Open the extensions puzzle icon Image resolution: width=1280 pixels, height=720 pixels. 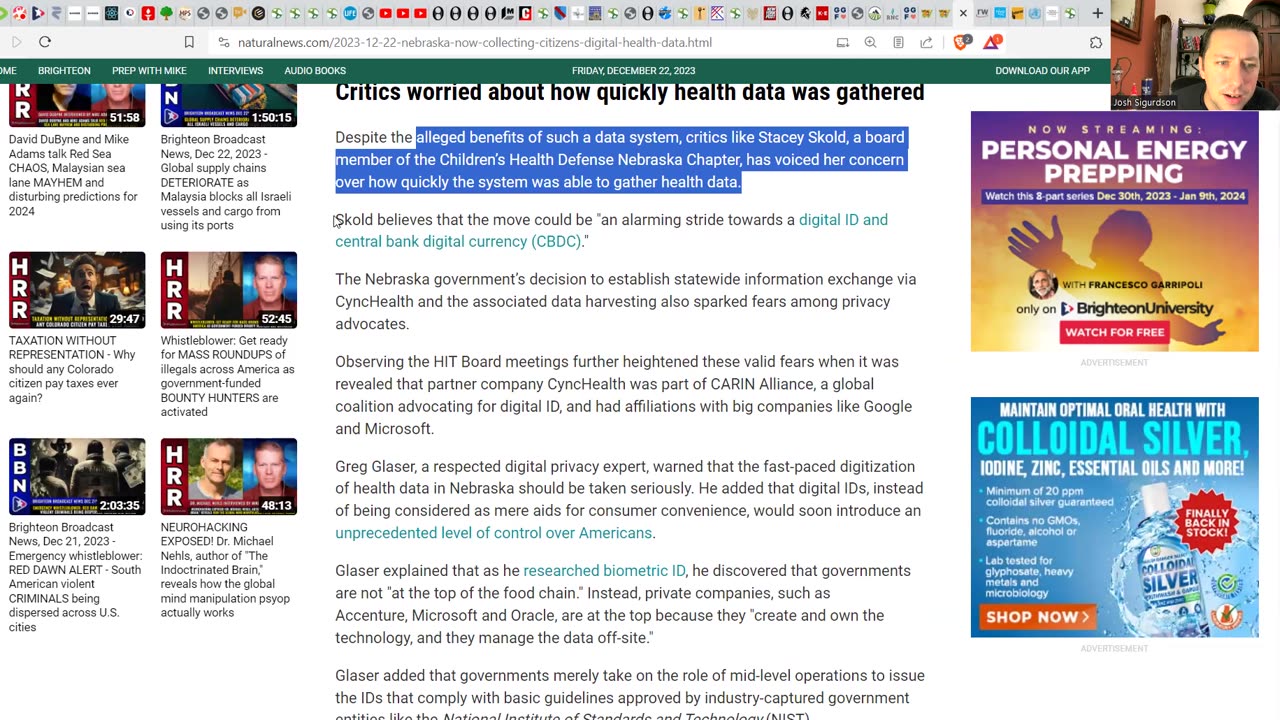click(x=1096, y=43)
